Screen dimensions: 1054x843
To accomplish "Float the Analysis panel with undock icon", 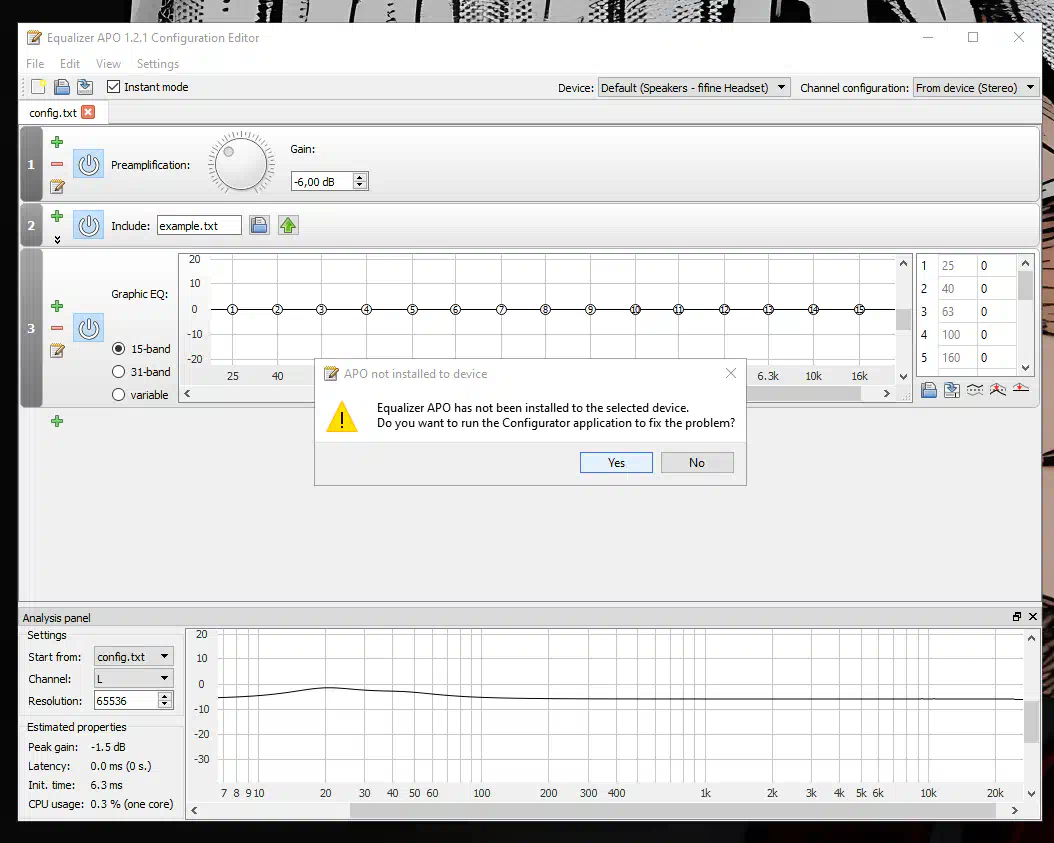I will tap(1017, 616).
